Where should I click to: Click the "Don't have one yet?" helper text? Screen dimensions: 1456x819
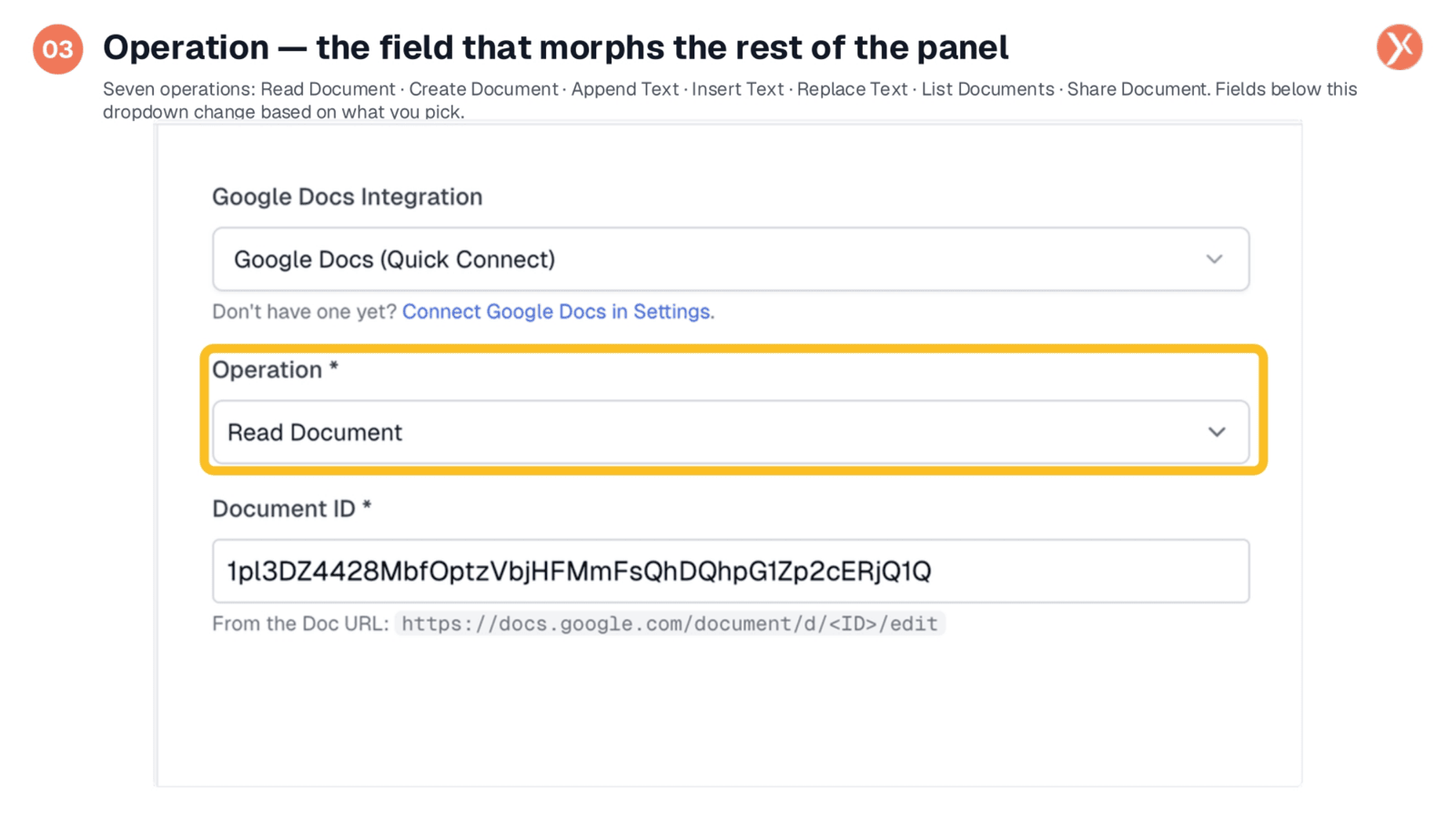point(304,311)
